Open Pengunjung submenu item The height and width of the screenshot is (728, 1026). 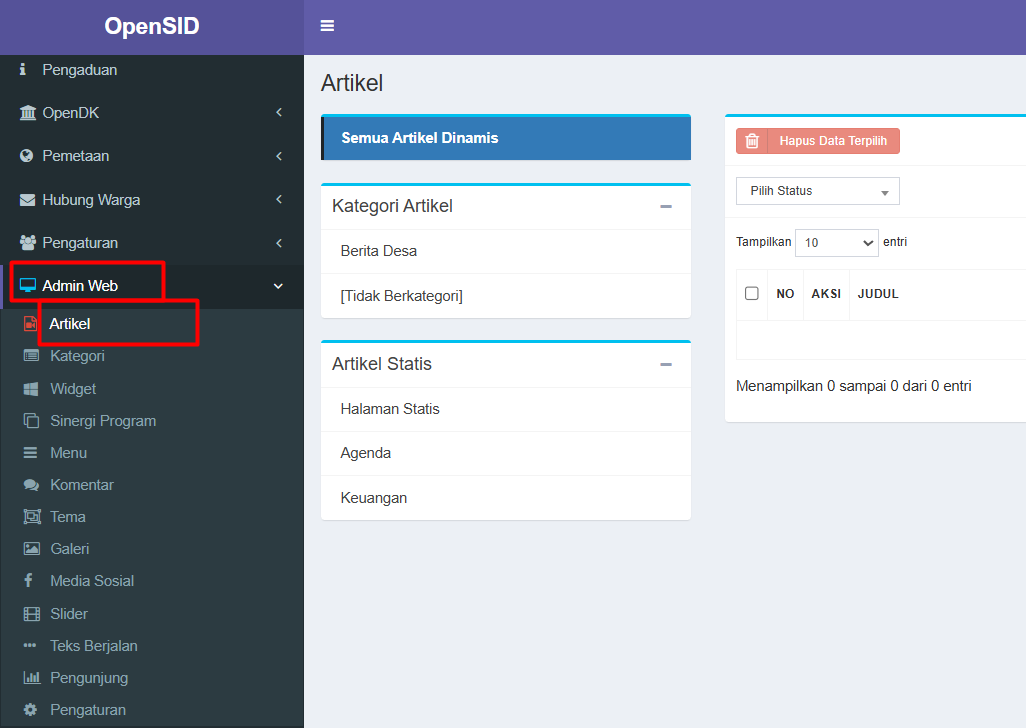[x=89, y=678]
